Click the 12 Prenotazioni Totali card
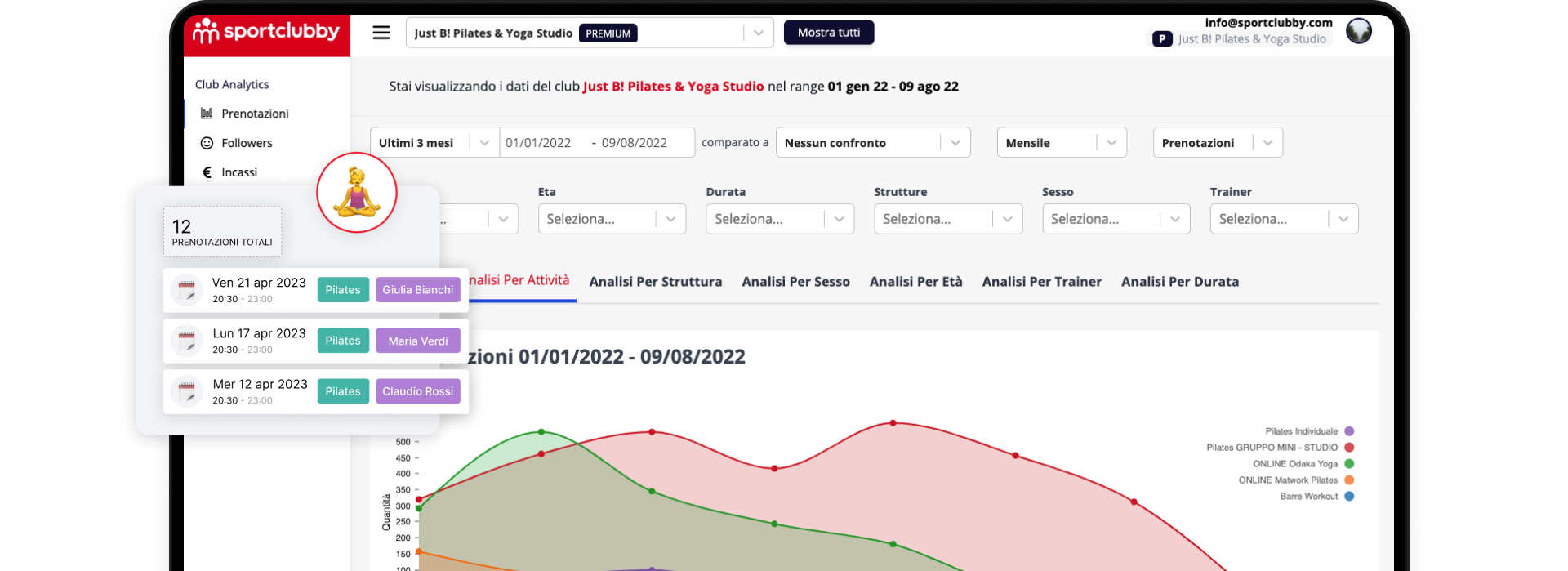 (222, 231)
